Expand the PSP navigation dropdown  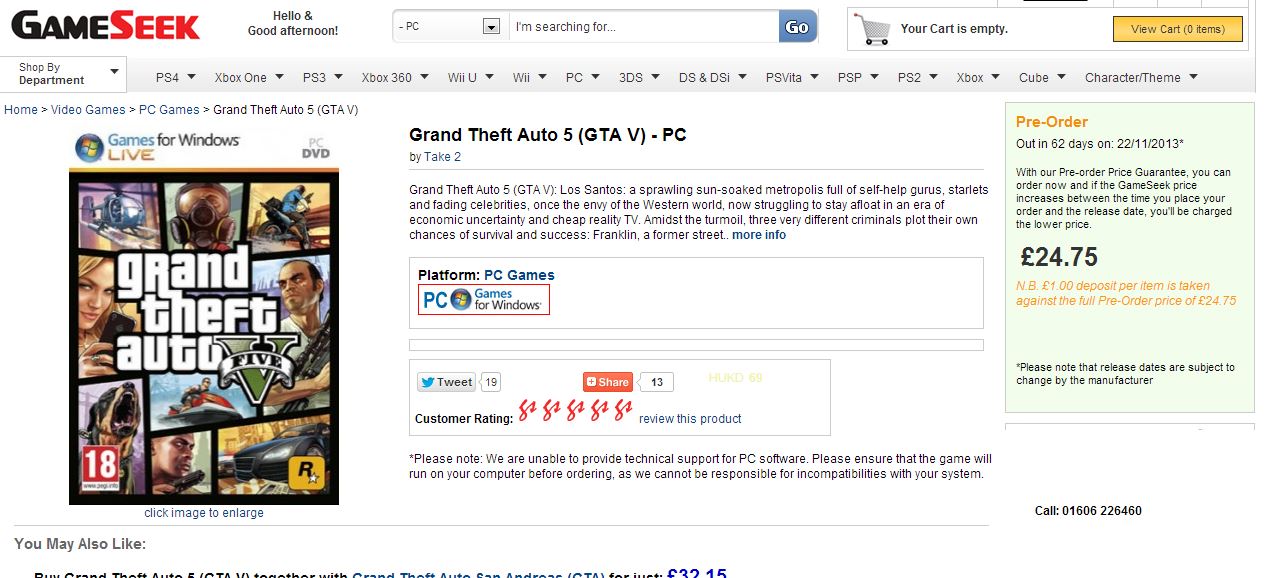860,77
